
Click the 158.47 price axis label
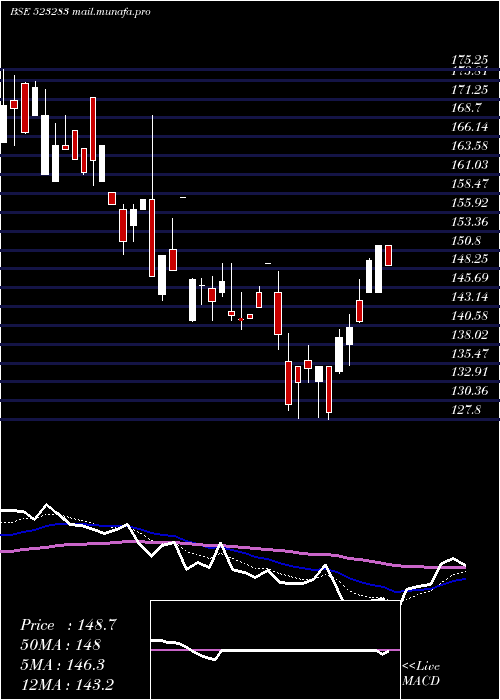469,184
